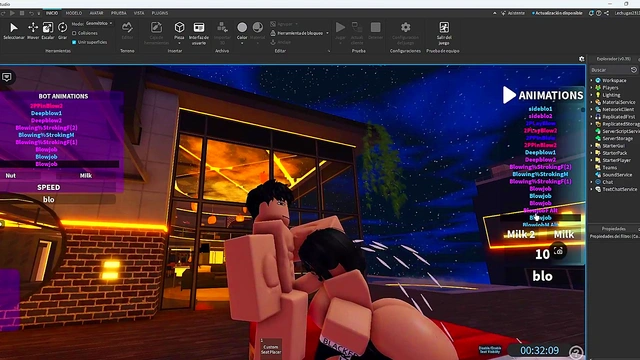Toggle the Colisiones checkbox

74,33
